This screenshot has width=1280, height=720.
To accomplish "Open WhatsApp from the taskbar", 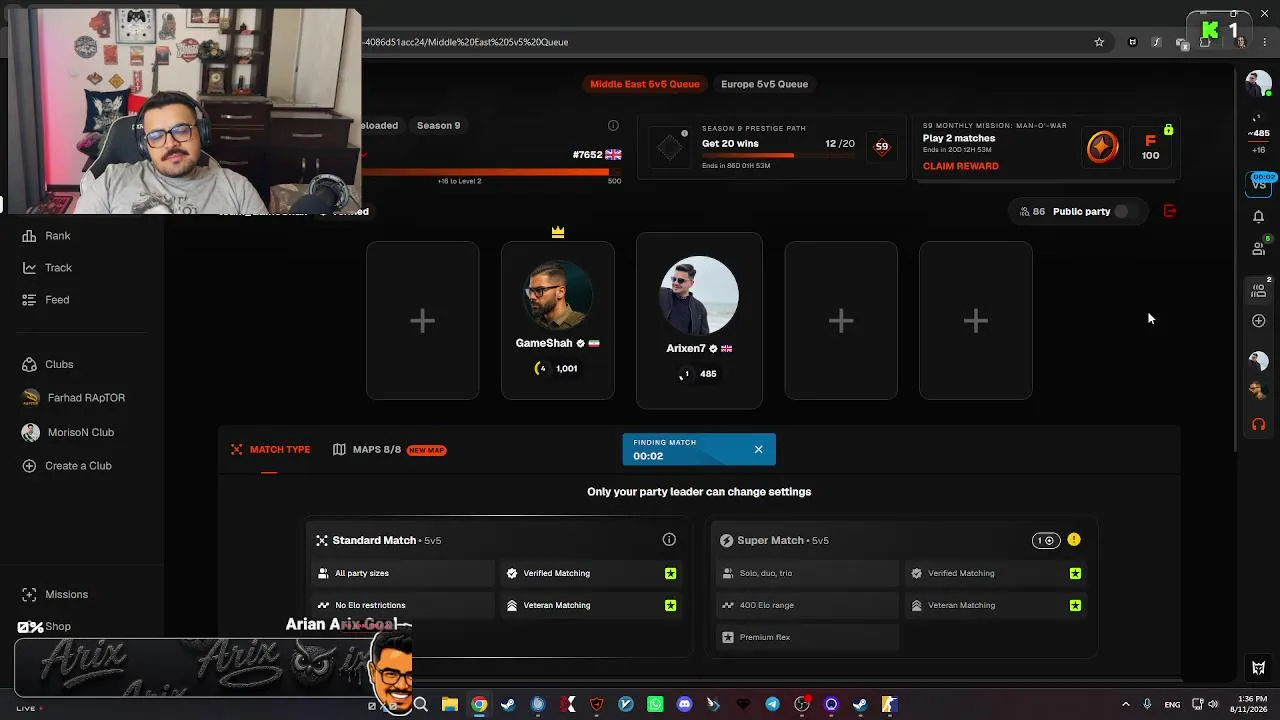I will click(x=655, y=705).
